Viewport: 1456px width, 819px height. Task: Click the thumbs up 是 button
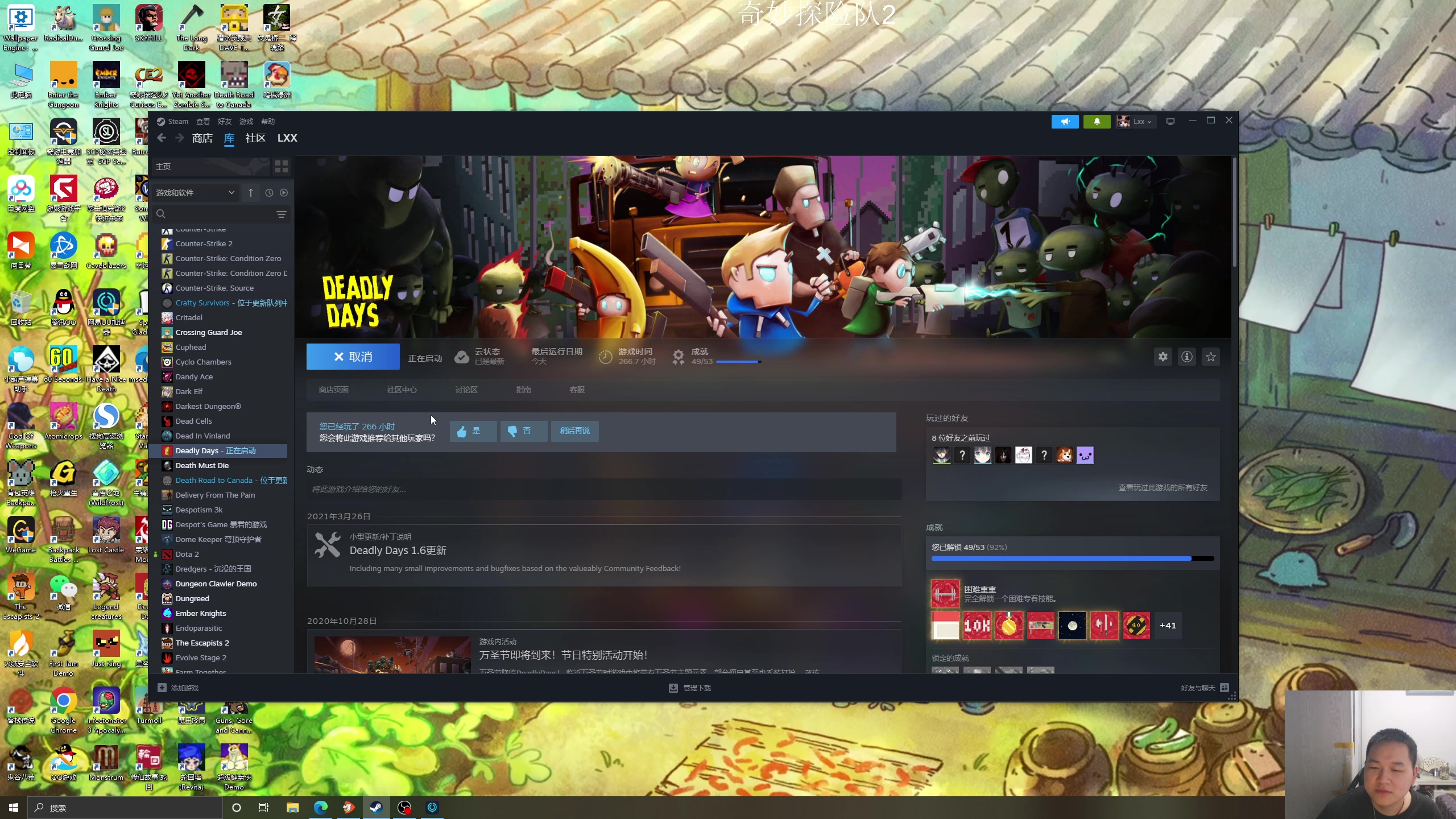pyautogui.click(x=473, y=431)
